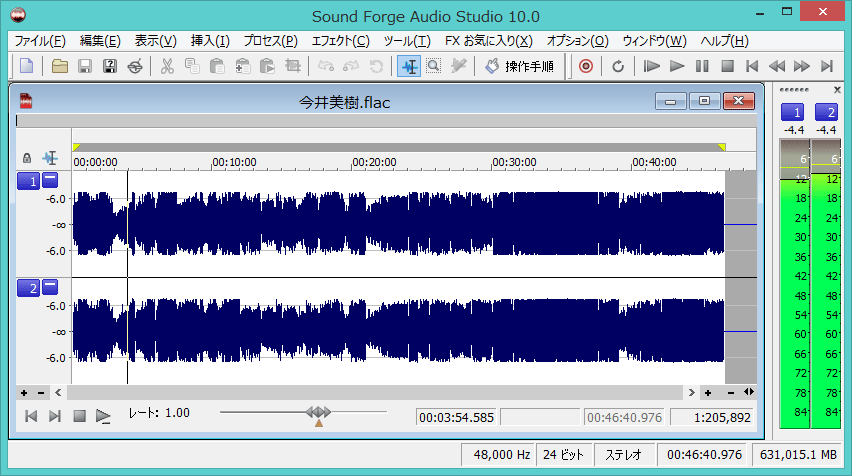Image resolution: width=852 pixels, height=476 pixels.
Task: Click the Redo toolbar icon
Action: (351, 66)
